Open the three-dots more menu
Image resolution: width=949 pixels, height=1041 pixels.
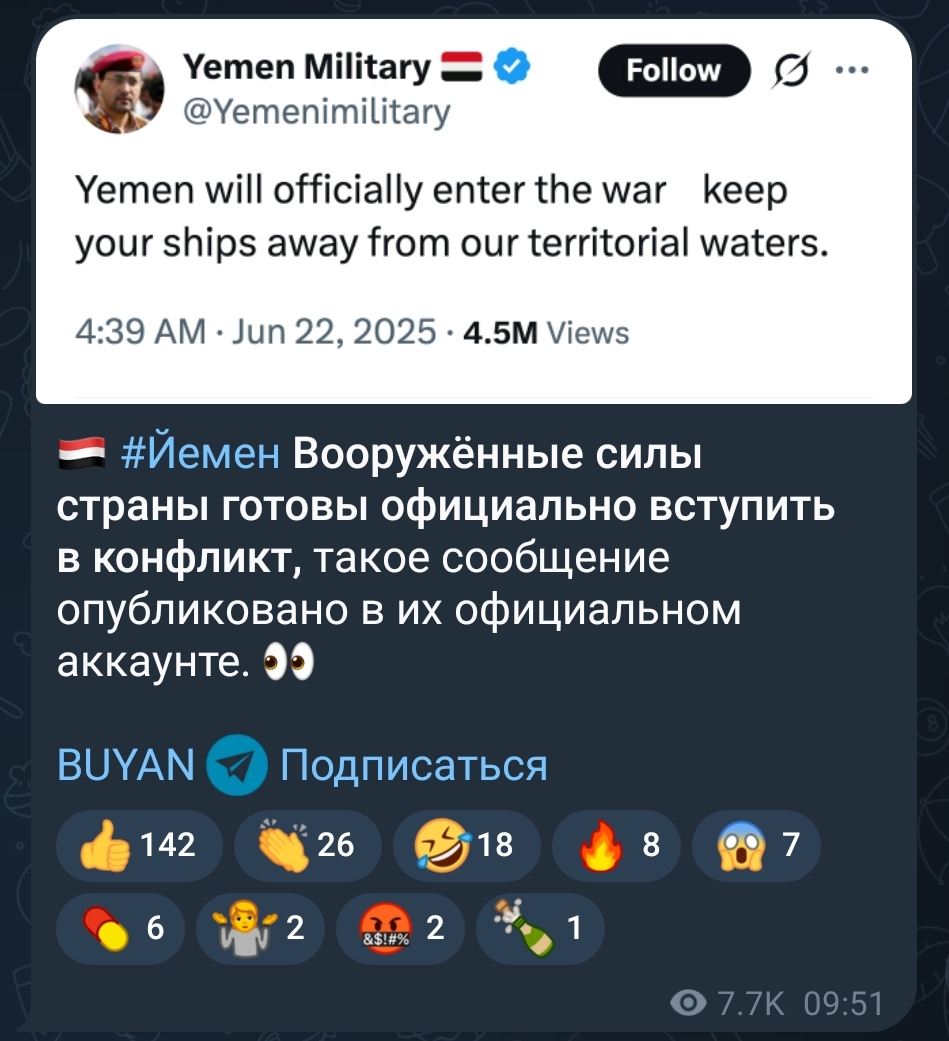853,70
